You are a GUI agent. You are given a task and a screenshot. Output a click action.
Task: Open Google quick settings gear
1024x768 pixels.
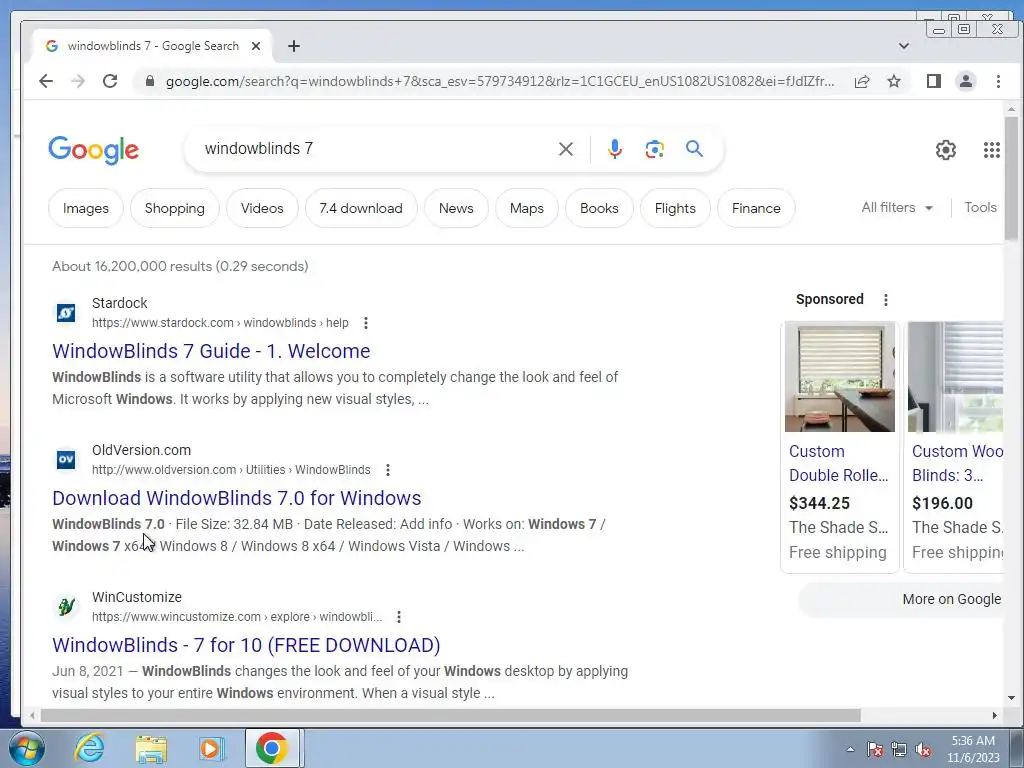point(946,150)
